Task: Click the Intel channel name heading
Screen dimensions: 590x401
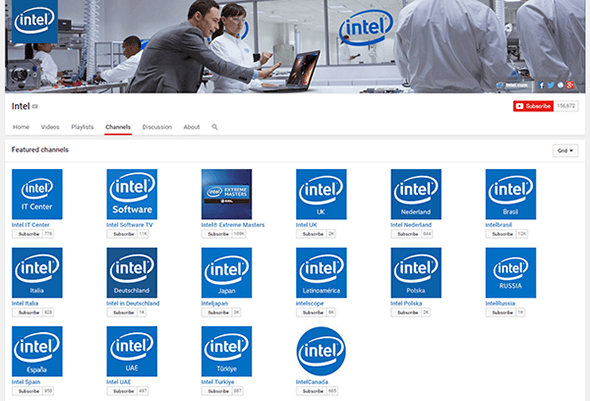Action: 20,106
